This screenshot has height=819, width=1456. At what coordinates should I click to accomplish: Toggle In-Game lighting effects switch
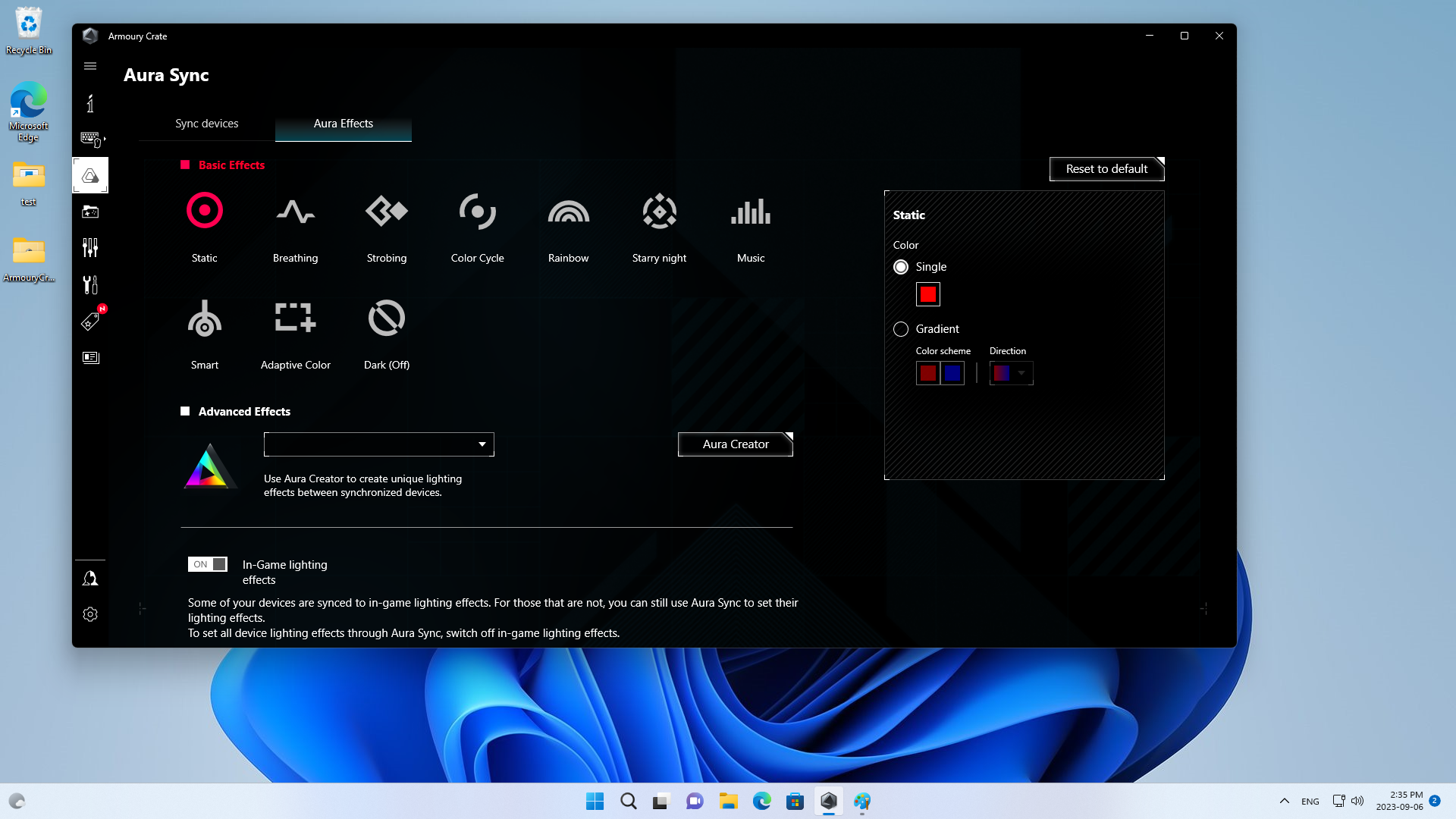pos(207,564)
